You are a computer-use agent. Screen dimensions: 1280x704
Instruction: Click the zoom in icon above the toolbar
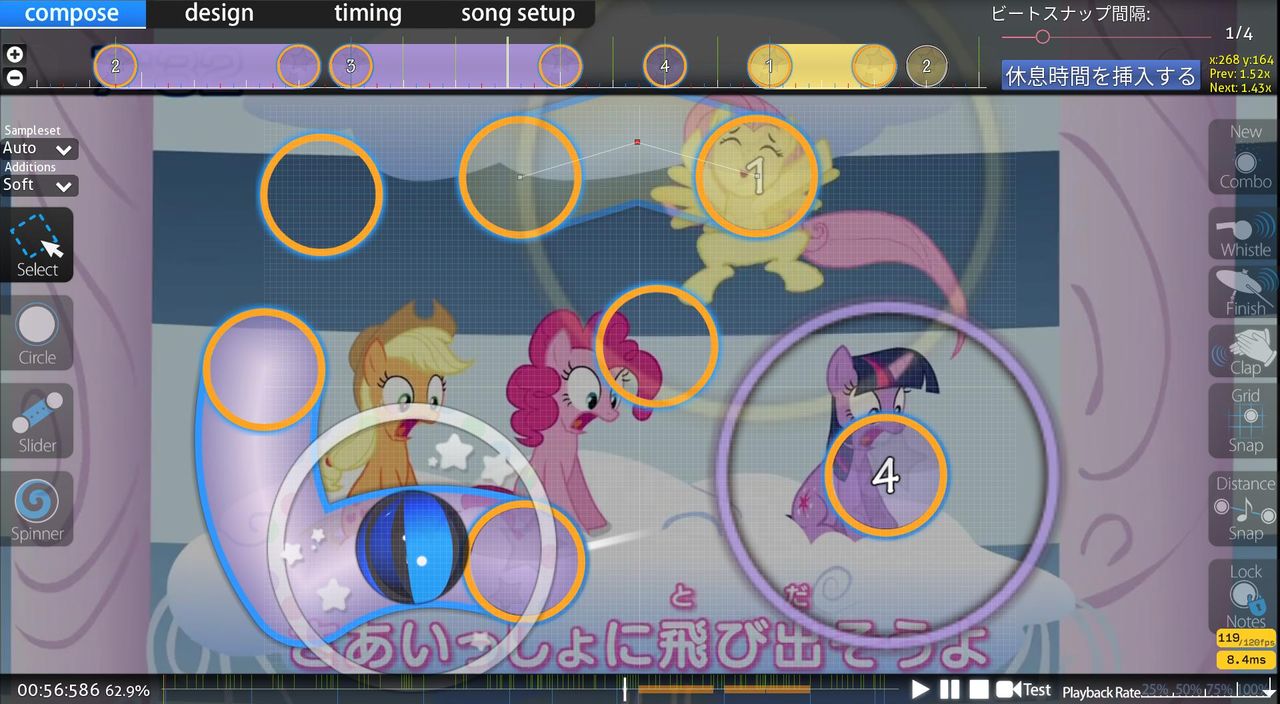[14, 54]
